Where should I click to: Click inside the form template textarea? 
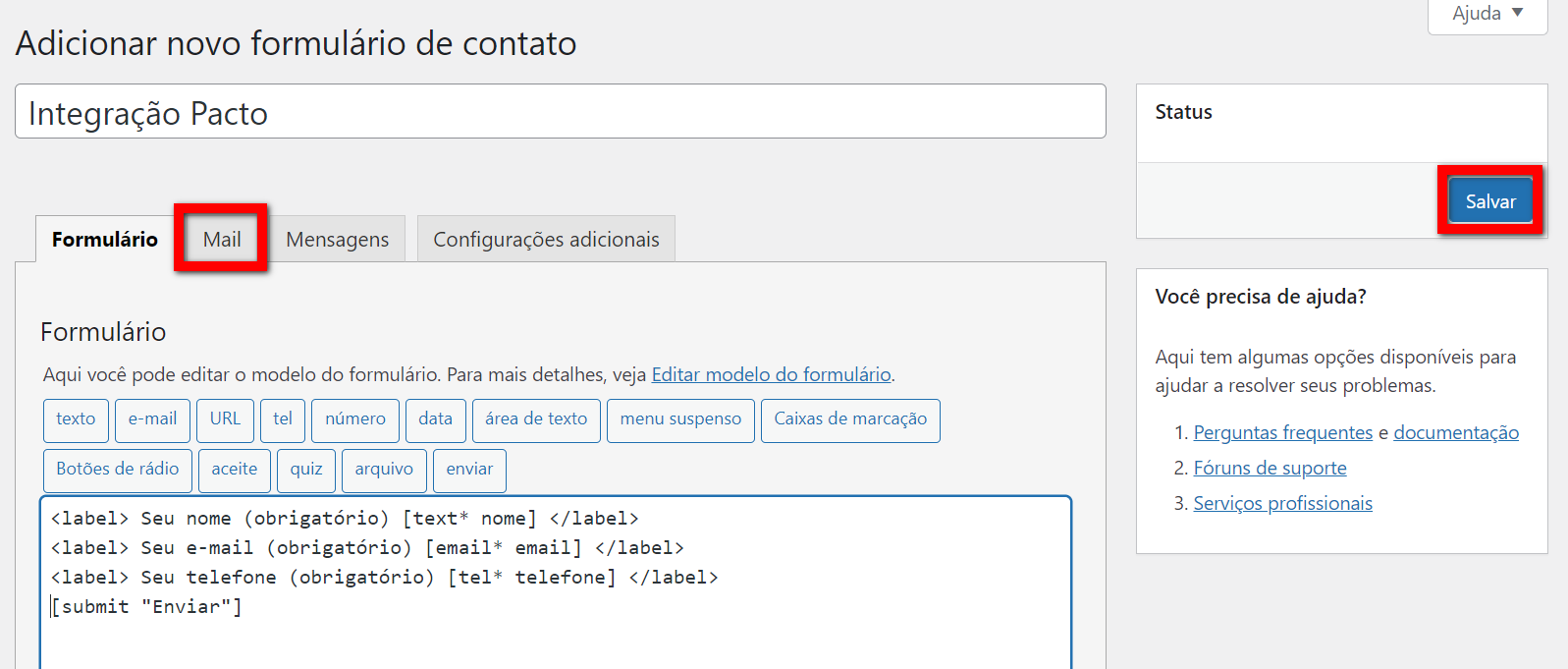555,629
